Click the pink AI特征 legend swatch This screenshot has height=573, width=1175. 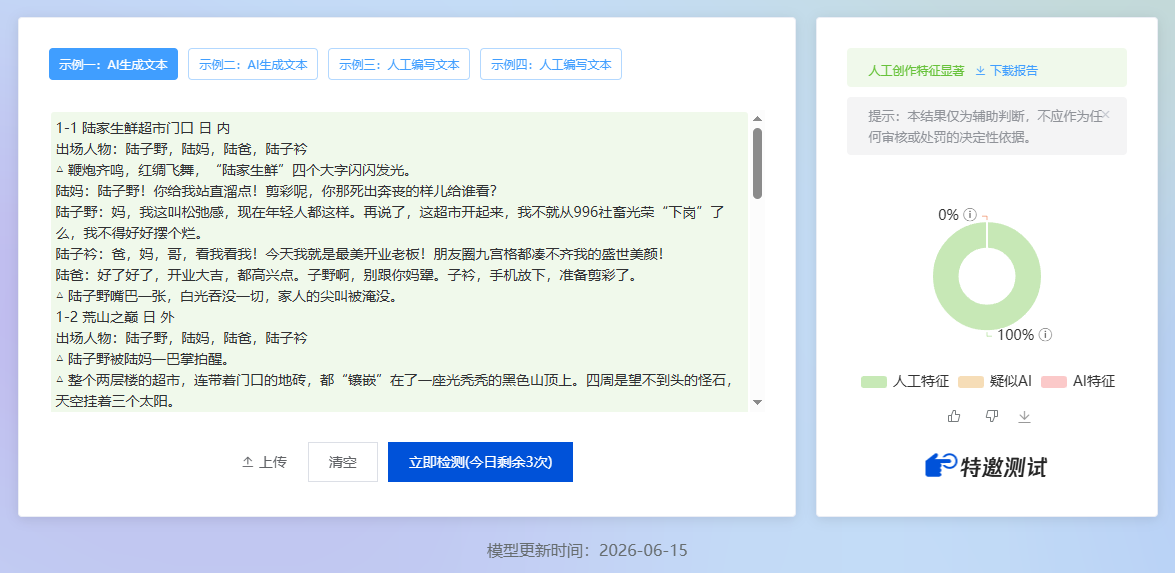(x=1054, y=381)
